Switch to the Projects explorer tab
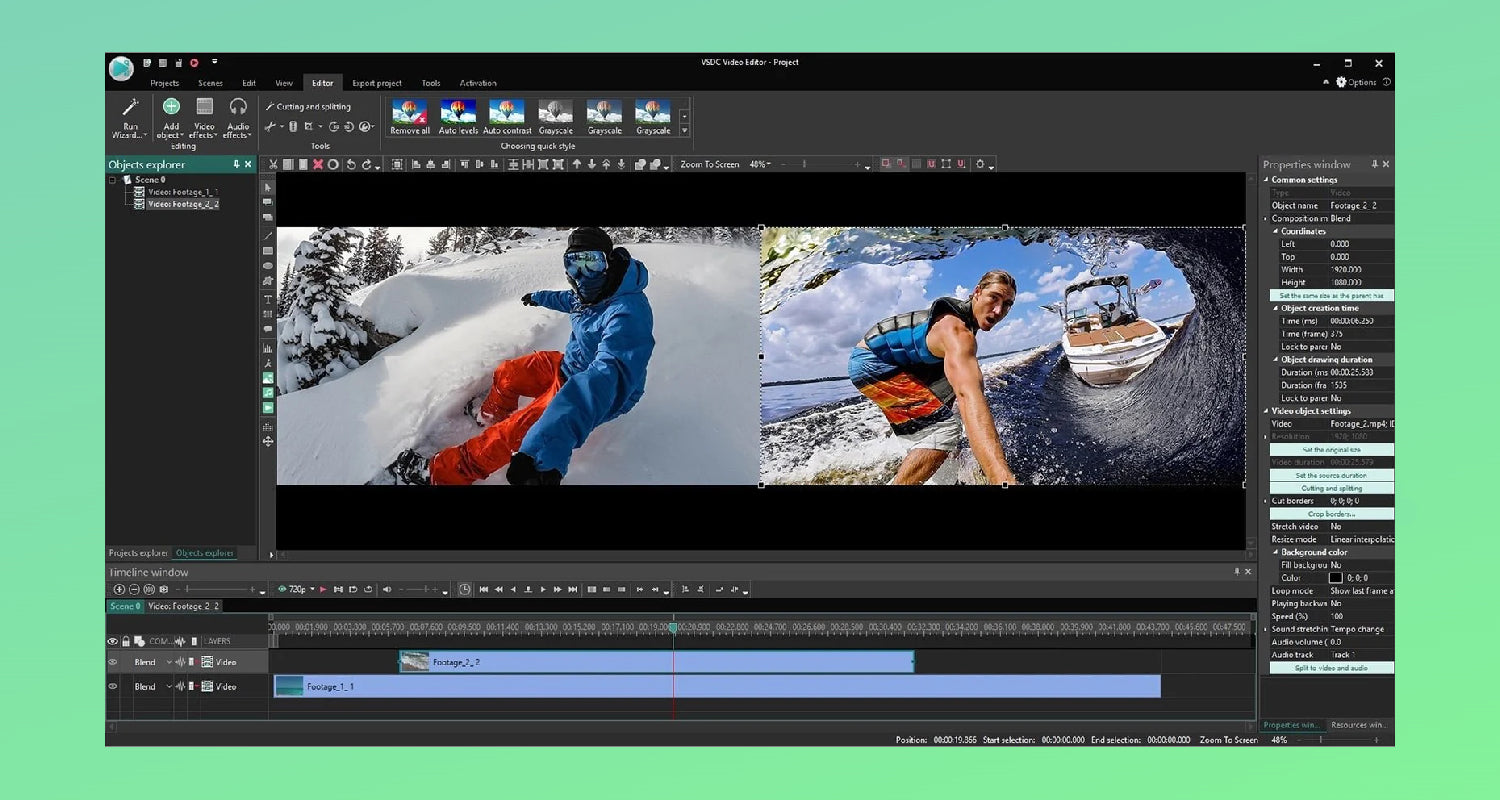This screenshot has height=800, width=1500. [x=138, y=553]
